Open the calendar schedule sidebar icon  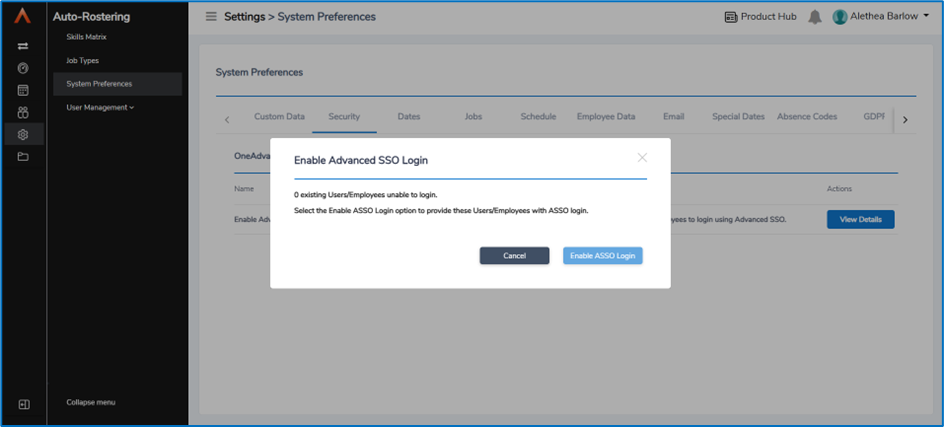point(23,90)
